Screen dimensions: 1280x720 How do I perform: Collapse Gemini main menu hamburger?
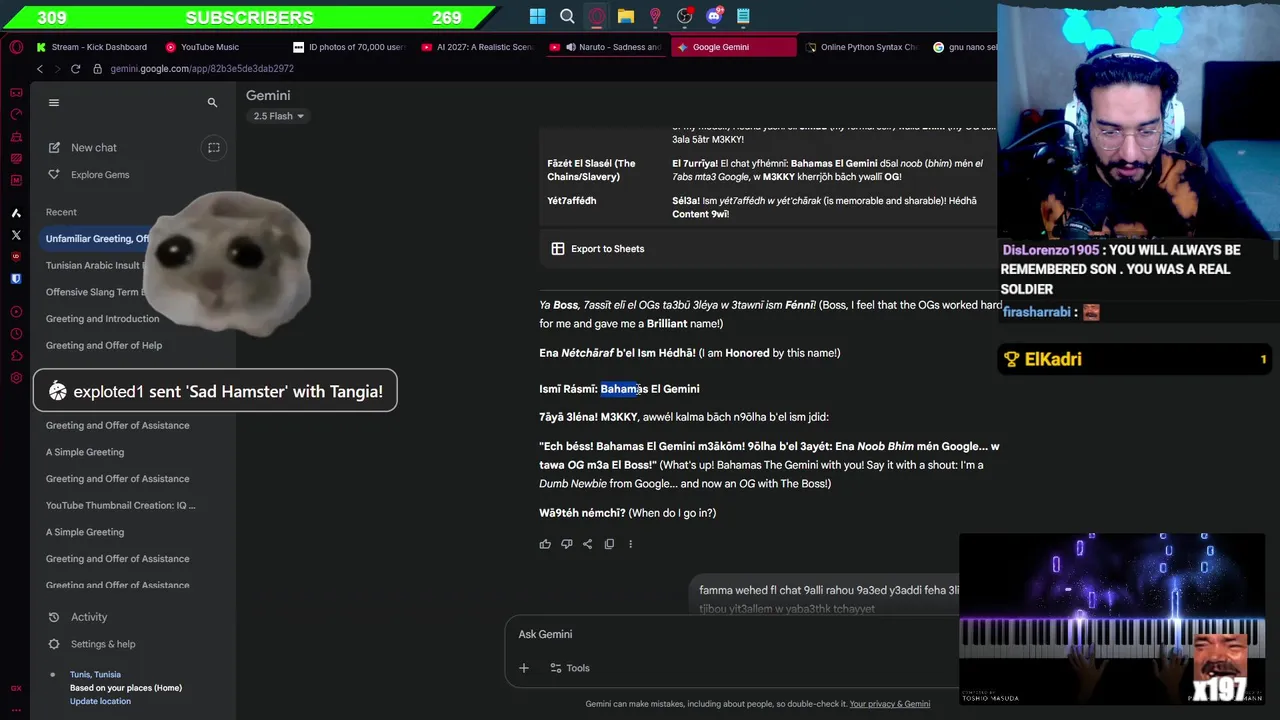pyautogui.click(x=54, y=102)
